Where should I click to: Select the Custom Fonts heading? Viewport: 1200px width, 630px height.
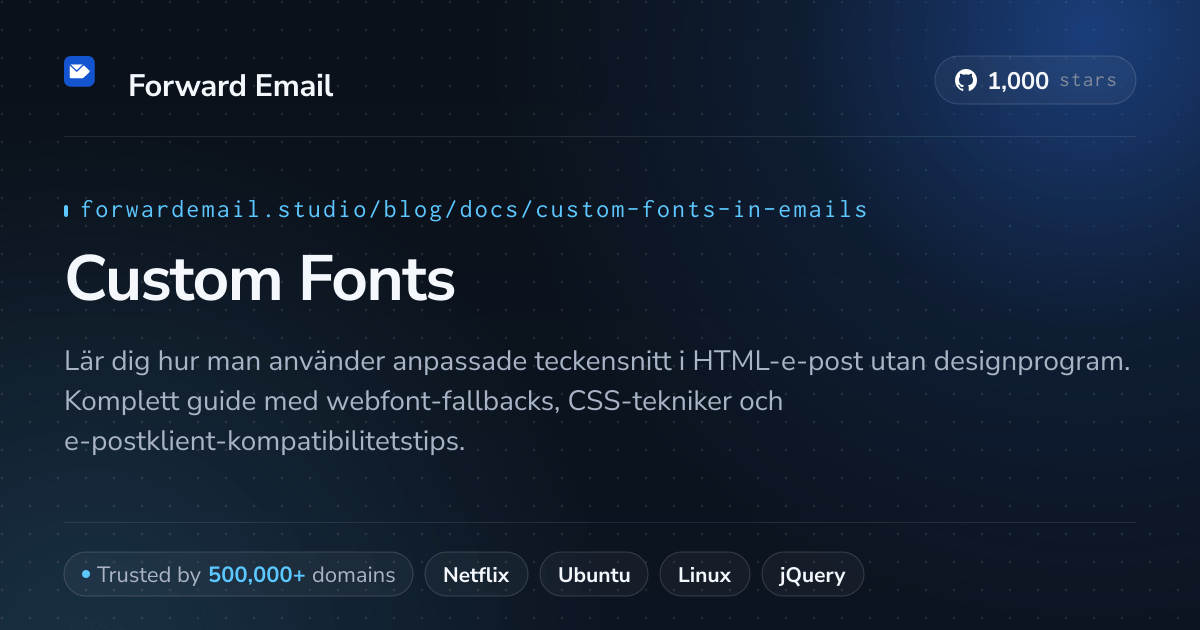point(260,278)
